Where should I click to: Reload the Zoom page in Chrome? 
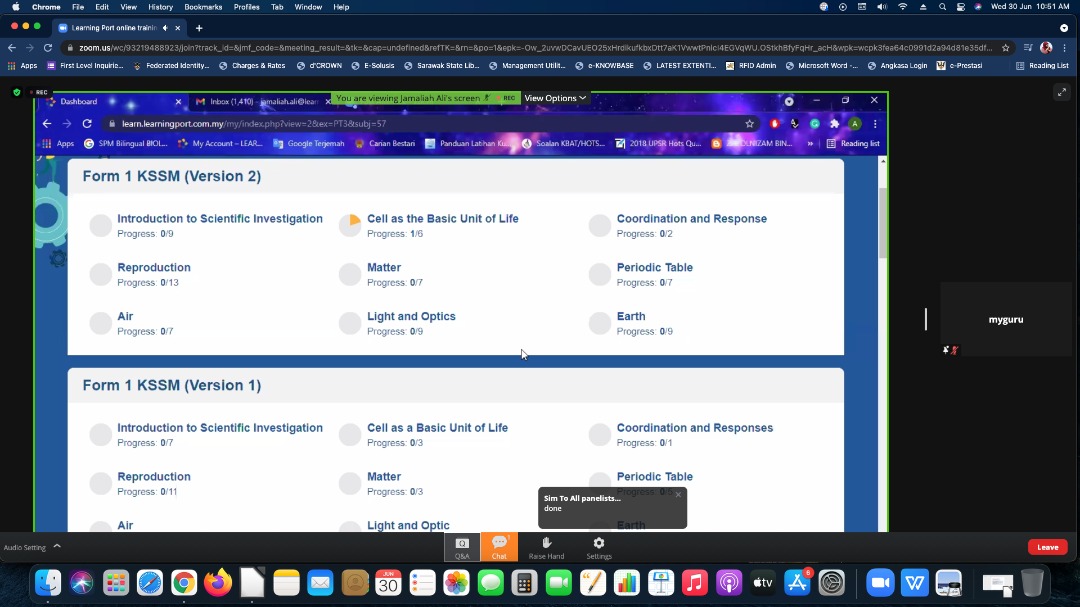48,48
